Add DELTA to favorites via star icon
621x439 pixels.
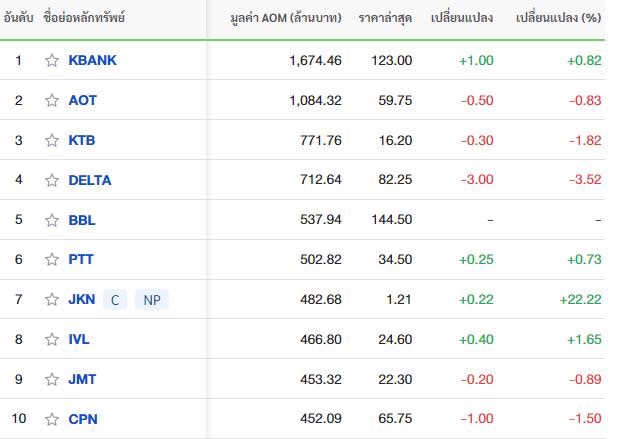[52, 180]
